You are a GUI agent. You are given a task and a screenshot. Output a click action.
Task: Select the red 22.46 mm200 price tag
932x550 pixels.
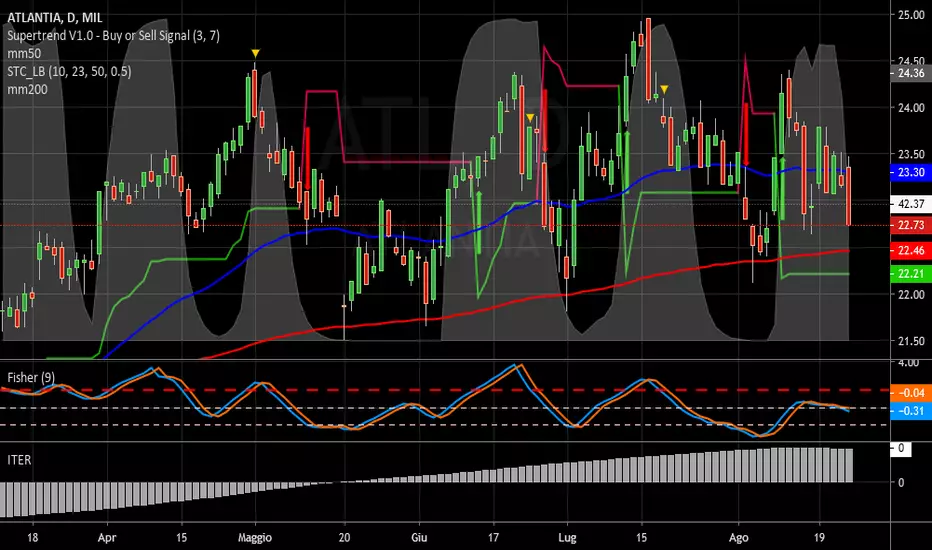911,250
